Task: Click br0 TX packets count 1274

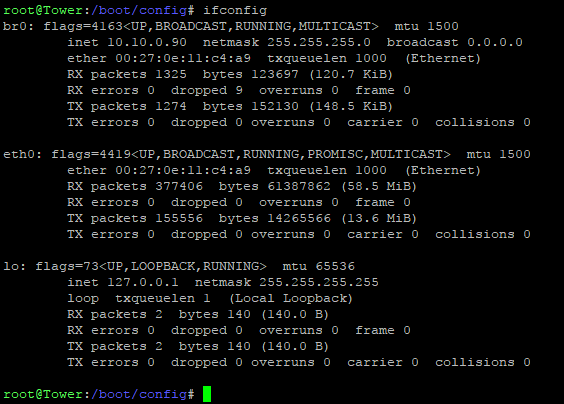Action: point(171,106)
